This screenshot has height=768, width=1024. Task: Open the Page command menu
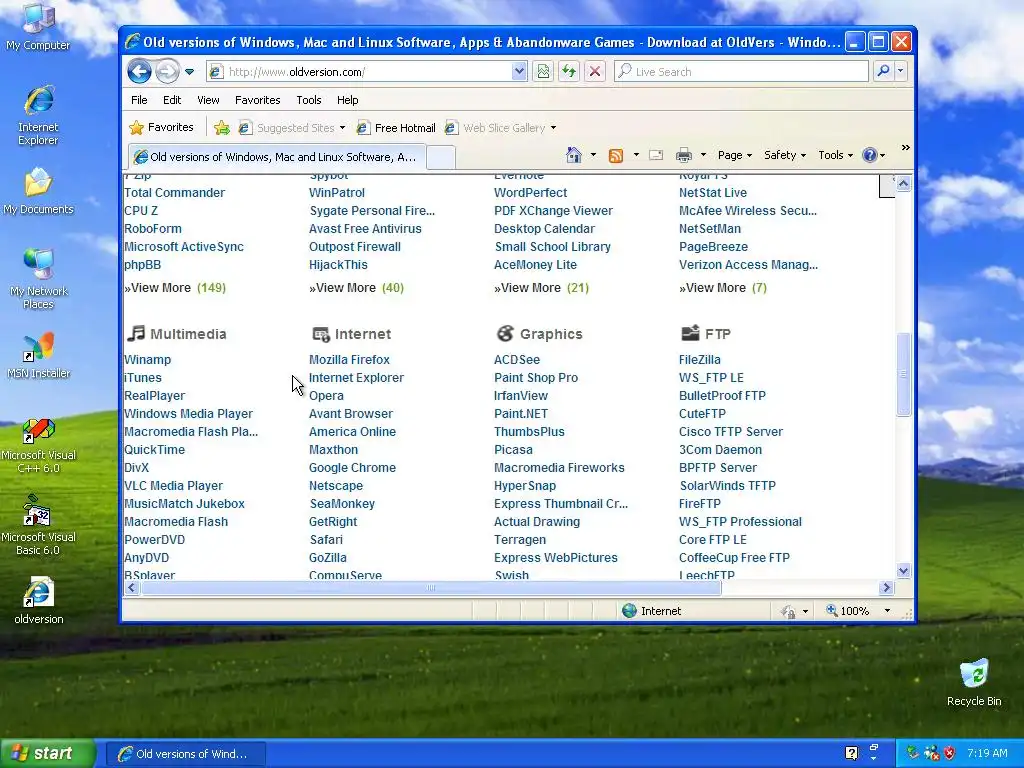(735, 155)
